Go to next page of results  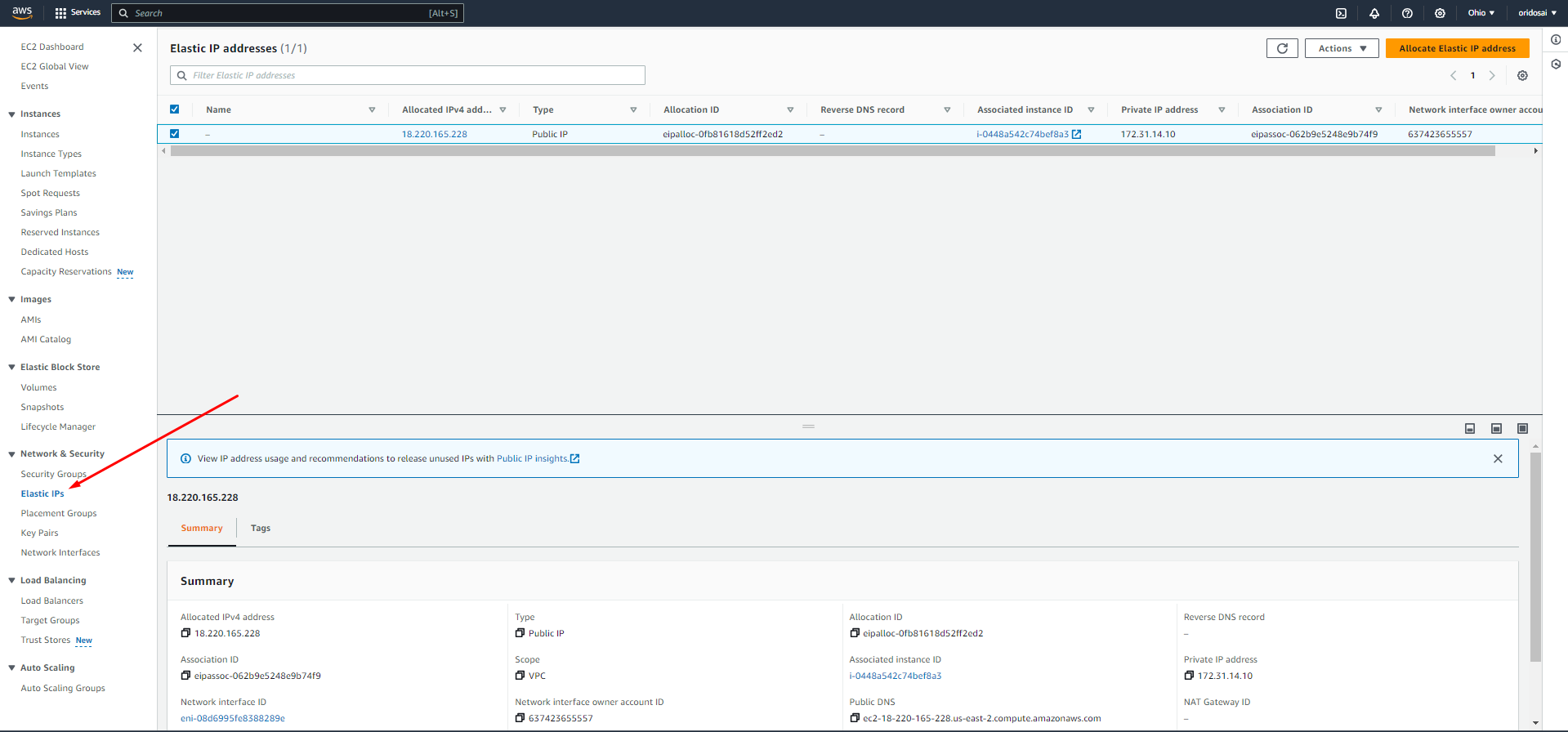(1492, 75)
